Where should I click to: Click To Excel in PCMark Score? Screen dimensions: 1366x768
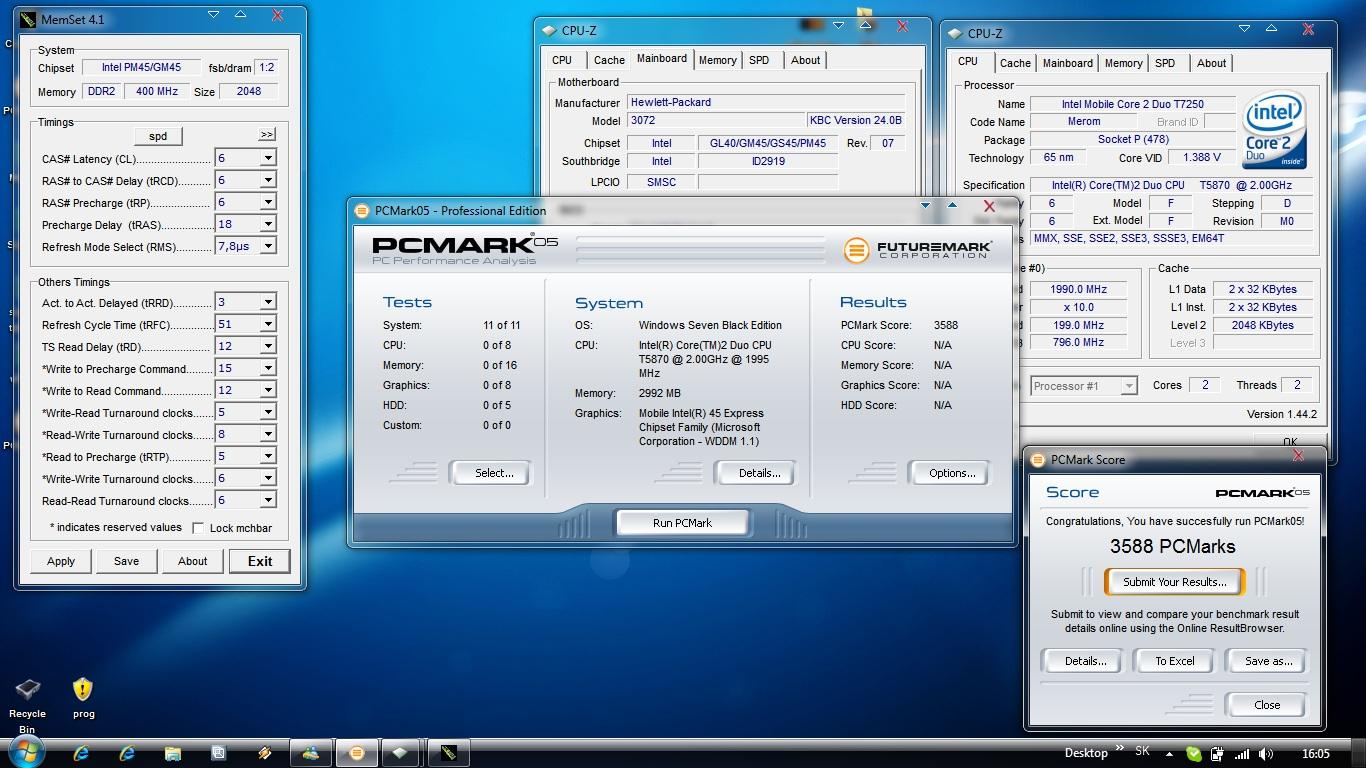[1175, 661]
